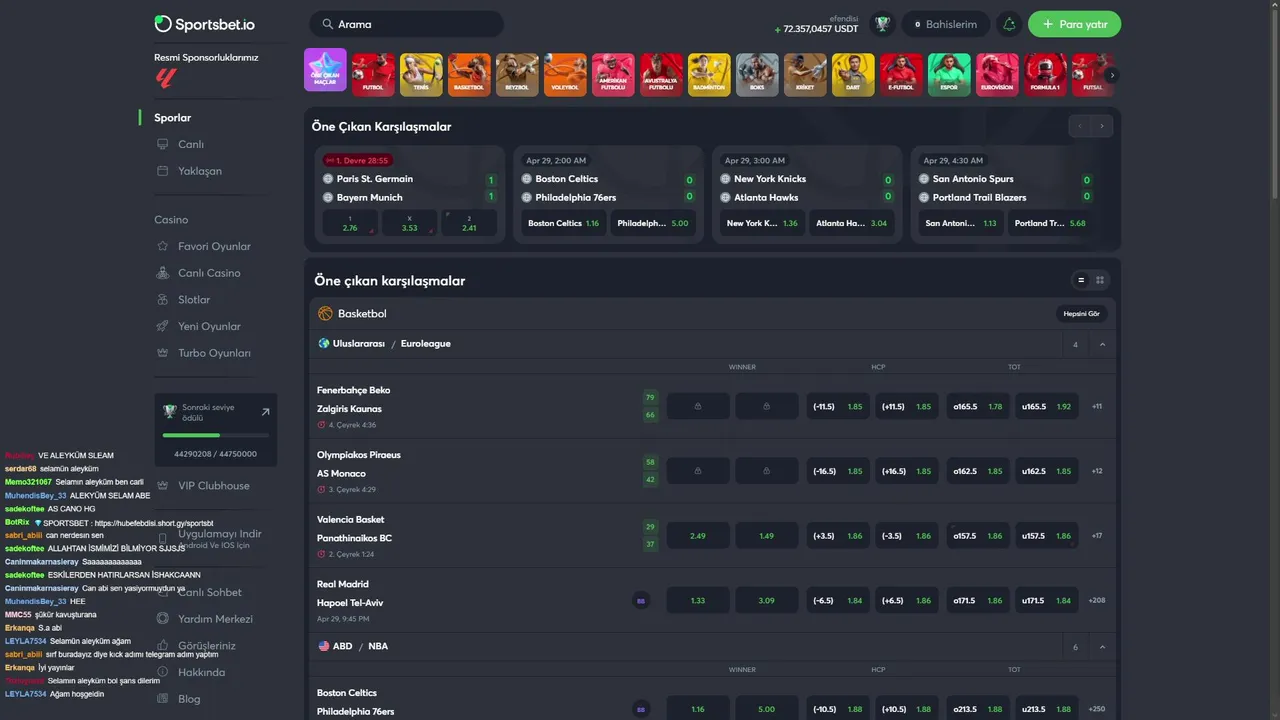Select Valencia Basket winner odds 2.49

[x=698, y=536]
